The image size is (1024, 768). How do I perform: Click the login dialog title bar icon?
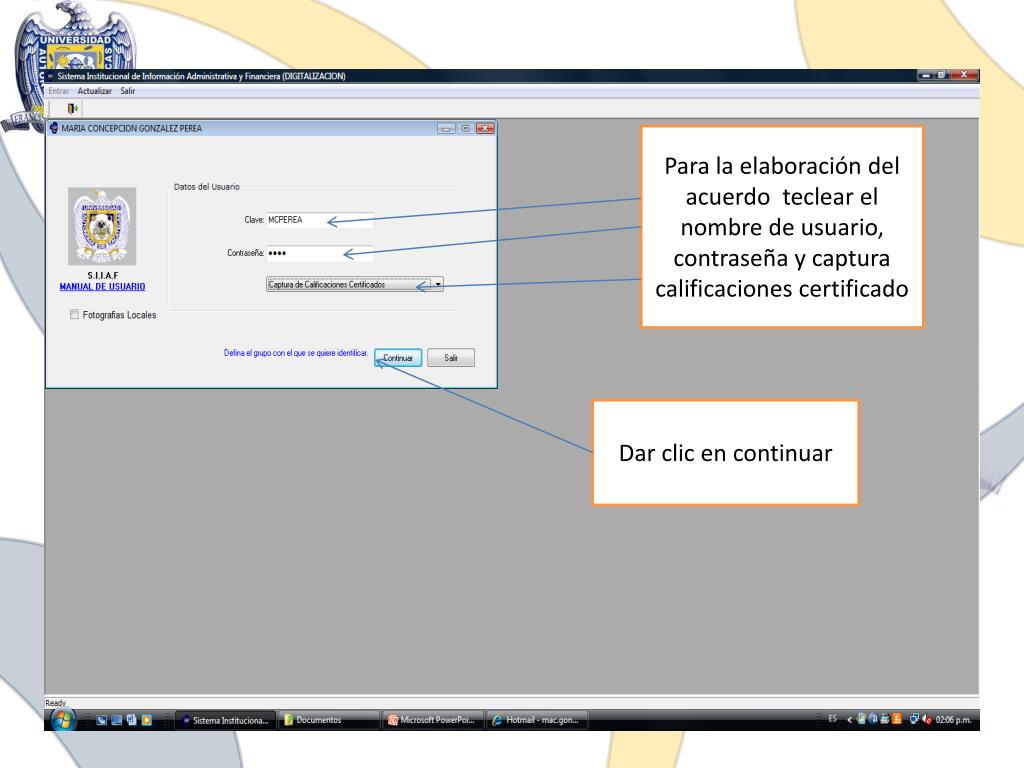[53, 128]
